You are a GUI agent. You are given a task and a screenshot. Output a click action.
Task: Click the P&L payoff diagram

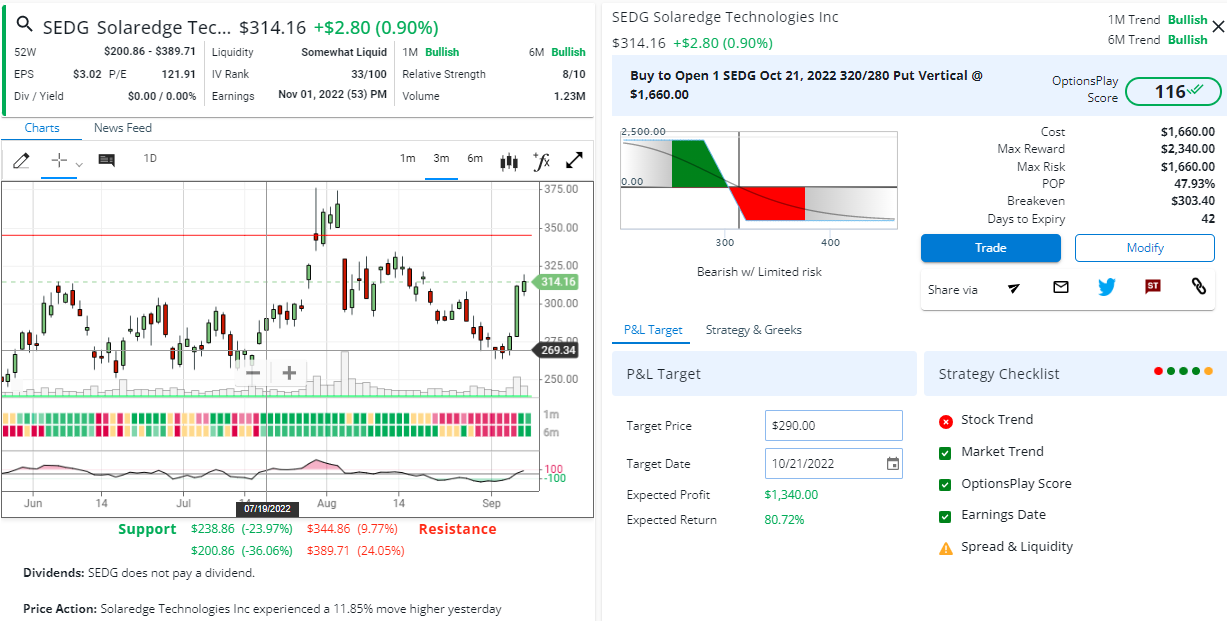759,180
